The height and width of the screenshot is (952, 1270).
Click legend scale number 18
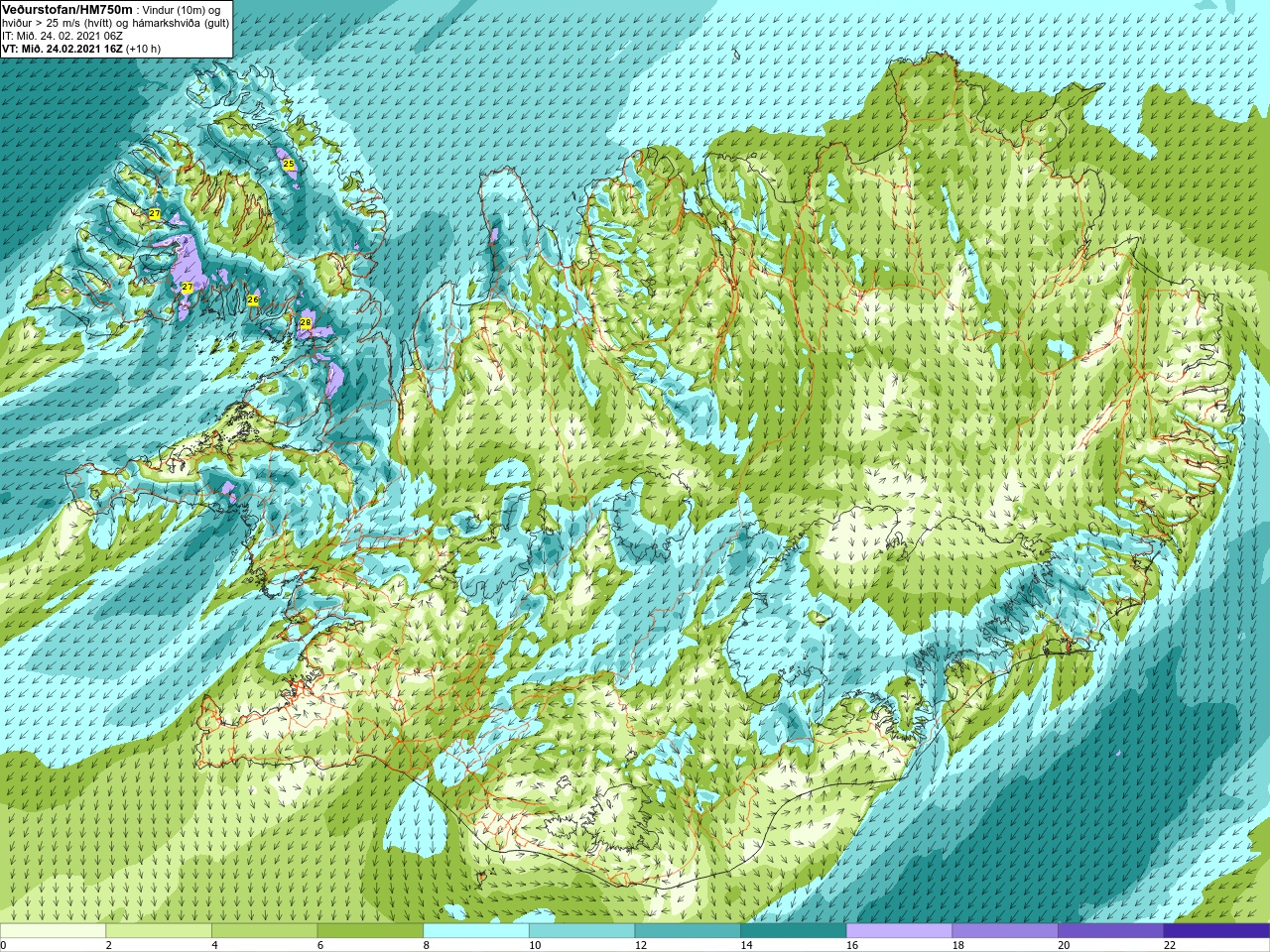pyautogui.click(x=958, y=945)
